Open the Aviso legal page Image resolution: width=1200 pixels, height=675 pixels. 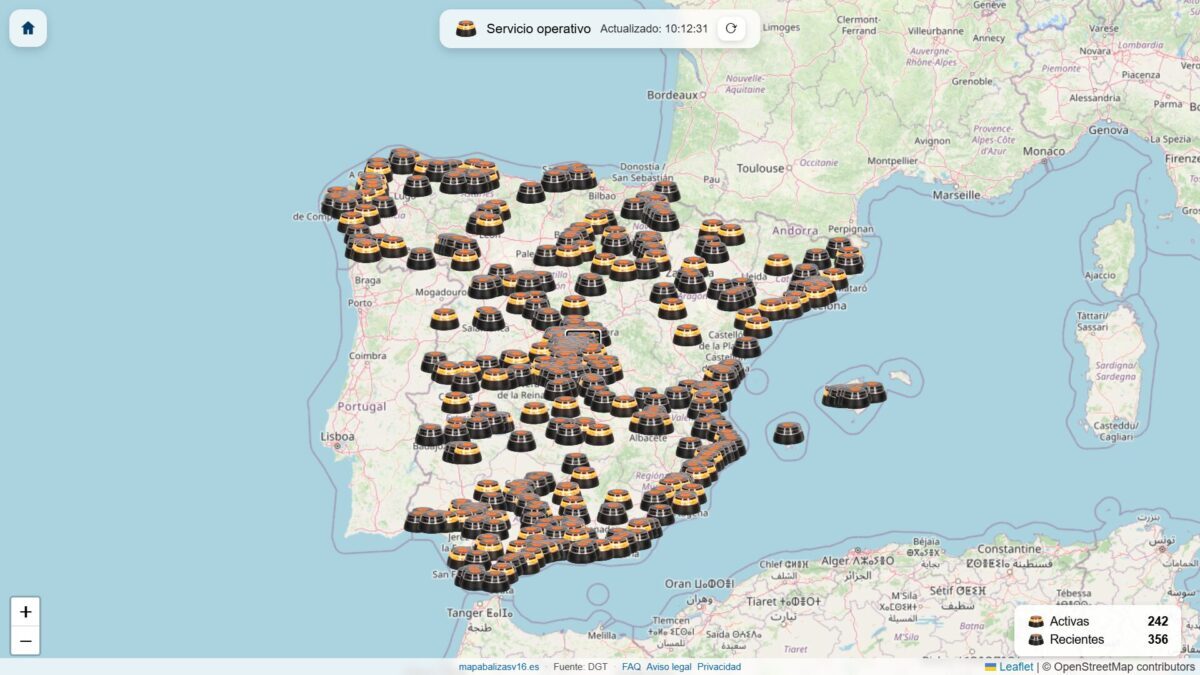pos(668,666)
